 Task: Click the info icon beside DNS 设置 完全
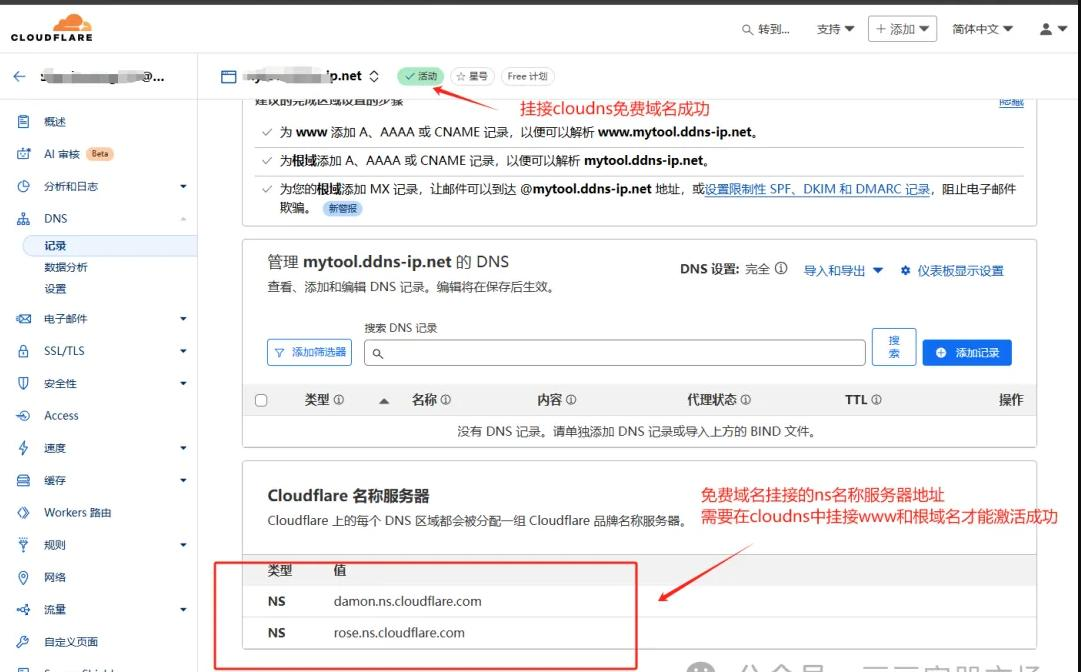coord(780,268)
